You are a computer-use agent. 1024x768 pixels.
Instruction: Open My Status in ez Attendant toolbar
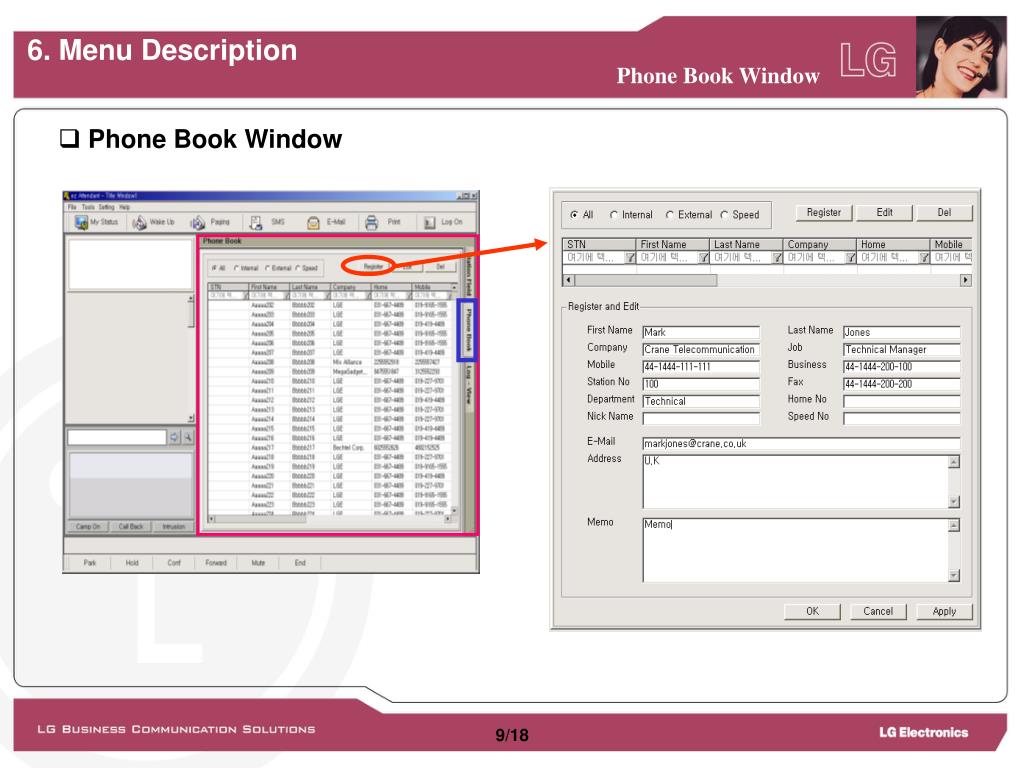click(95, 222)
